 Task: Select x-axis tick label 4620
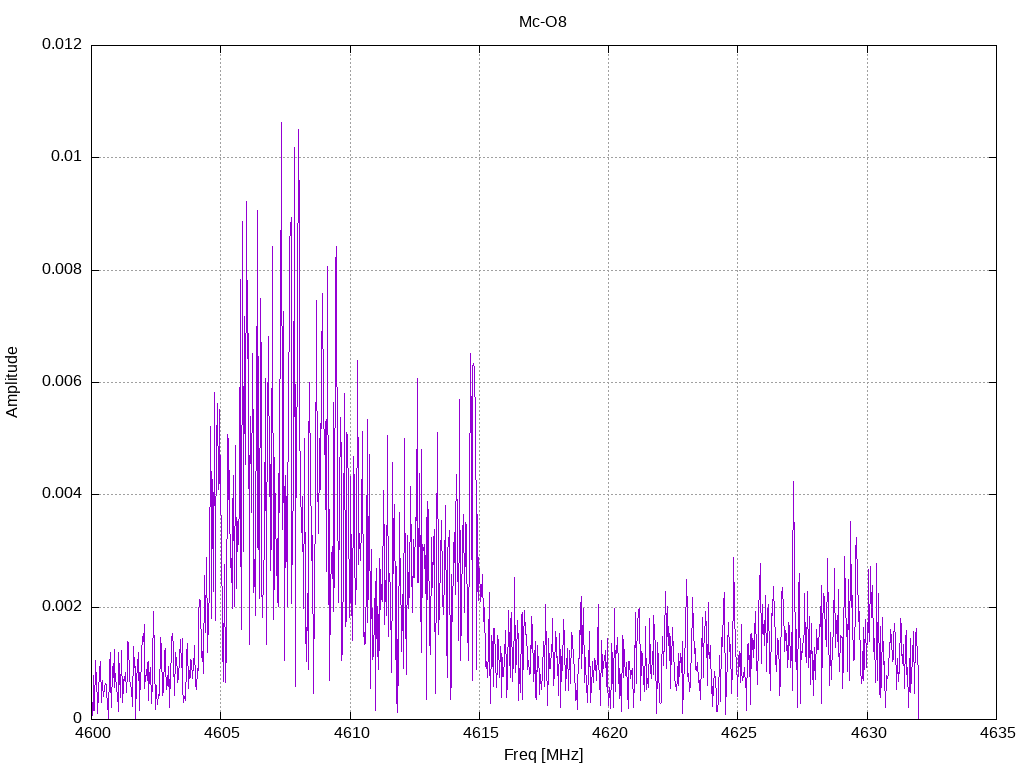pyautogui.click(x=609, y=734)
